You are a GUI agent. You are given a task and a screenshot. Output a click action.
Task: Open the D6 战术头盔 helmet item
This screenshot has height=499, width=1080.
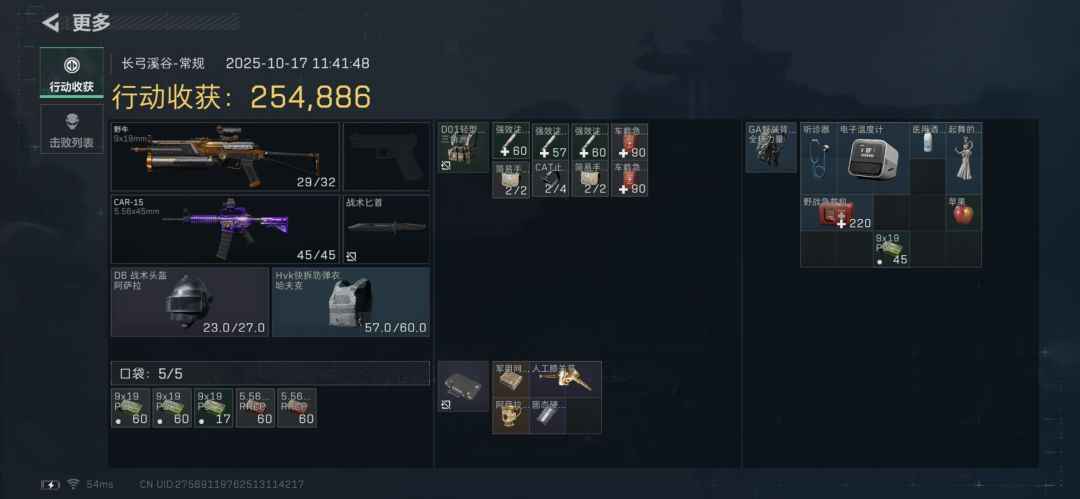point(189,302)
